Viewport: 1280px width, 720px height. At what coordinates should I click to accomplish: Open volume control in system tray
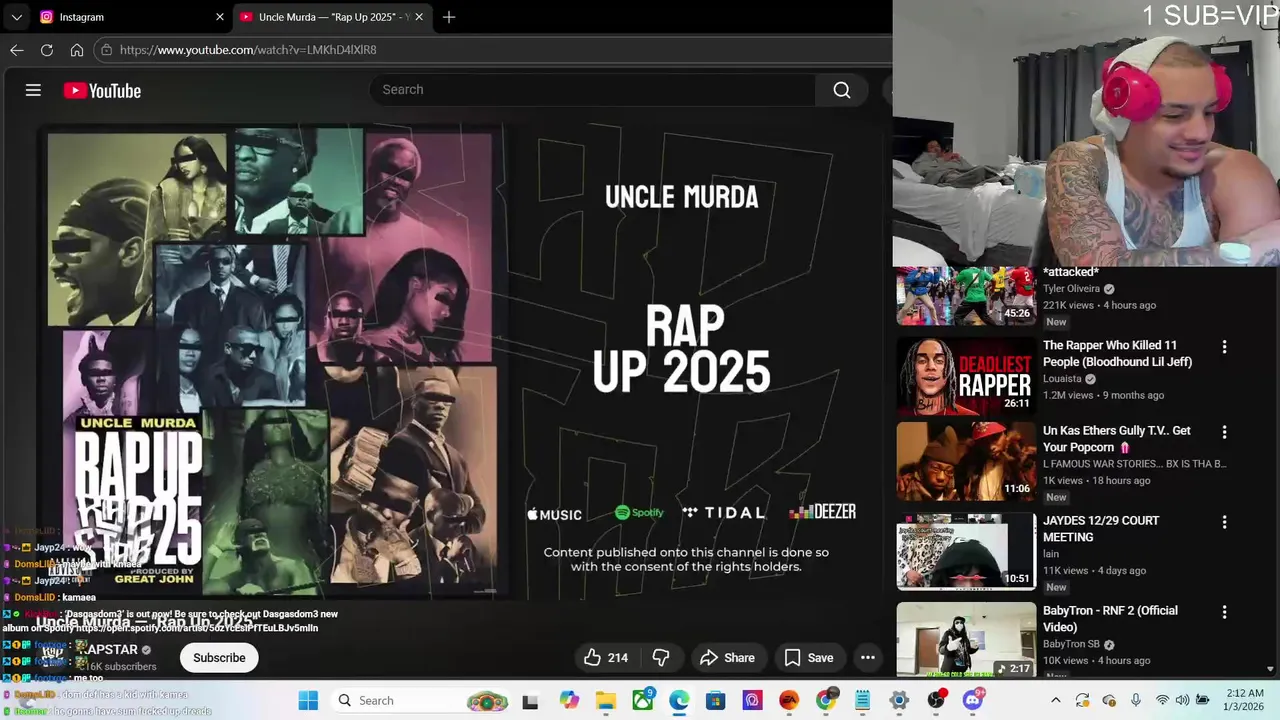coord(1182,700)
